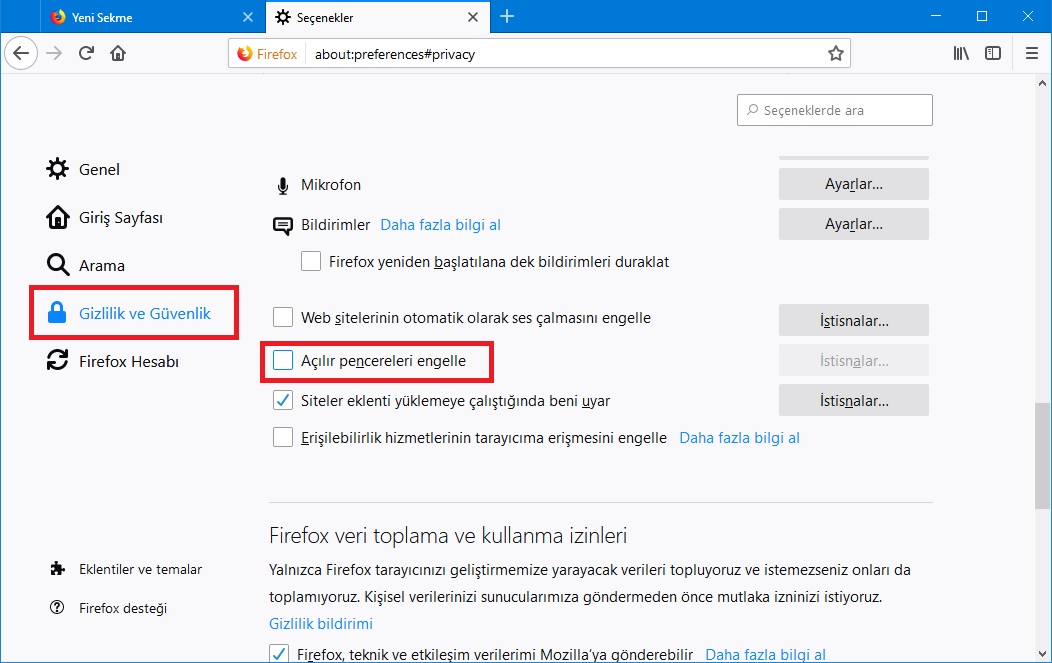Image resolution: width=1052 pixels, height=663 pixels.
Task: Click the Genel gear icon
Action: pyautogui.click(x=58, y=169)
